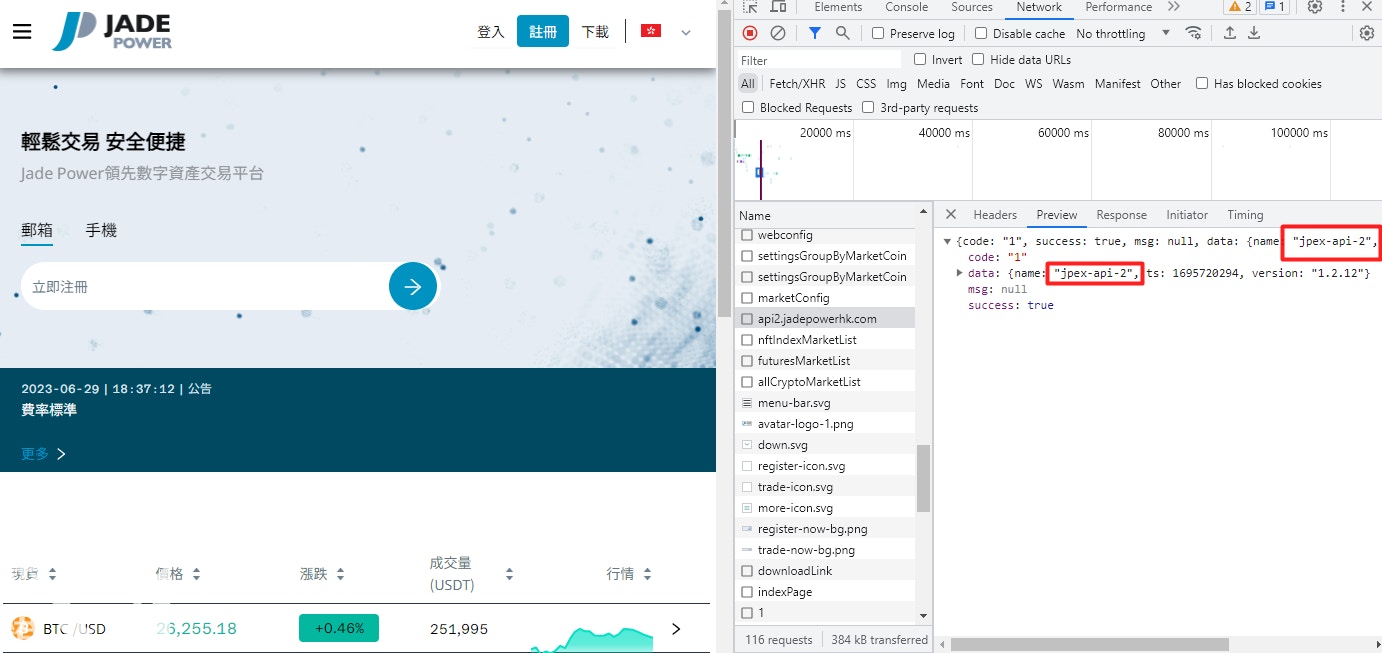
Task: Stop recording network log
Action: point(750,33)
